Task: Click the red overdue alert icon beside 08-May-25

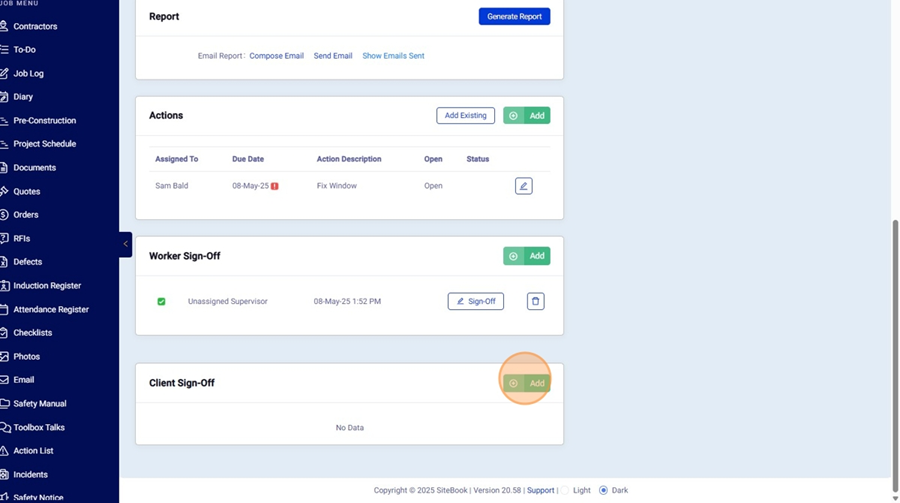Action: coord(275,186)
